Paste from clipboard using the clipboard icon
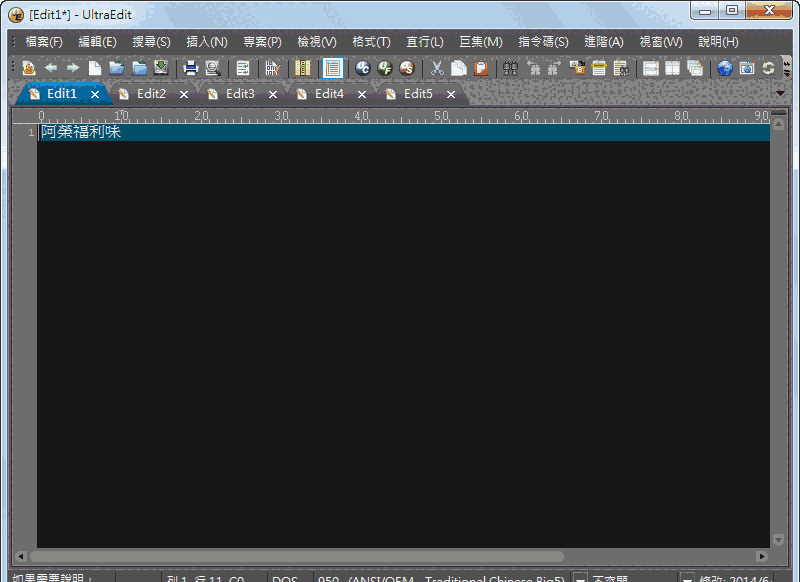Screen dimensions: 800x582 pyautogui.click(x=479, y=67)
